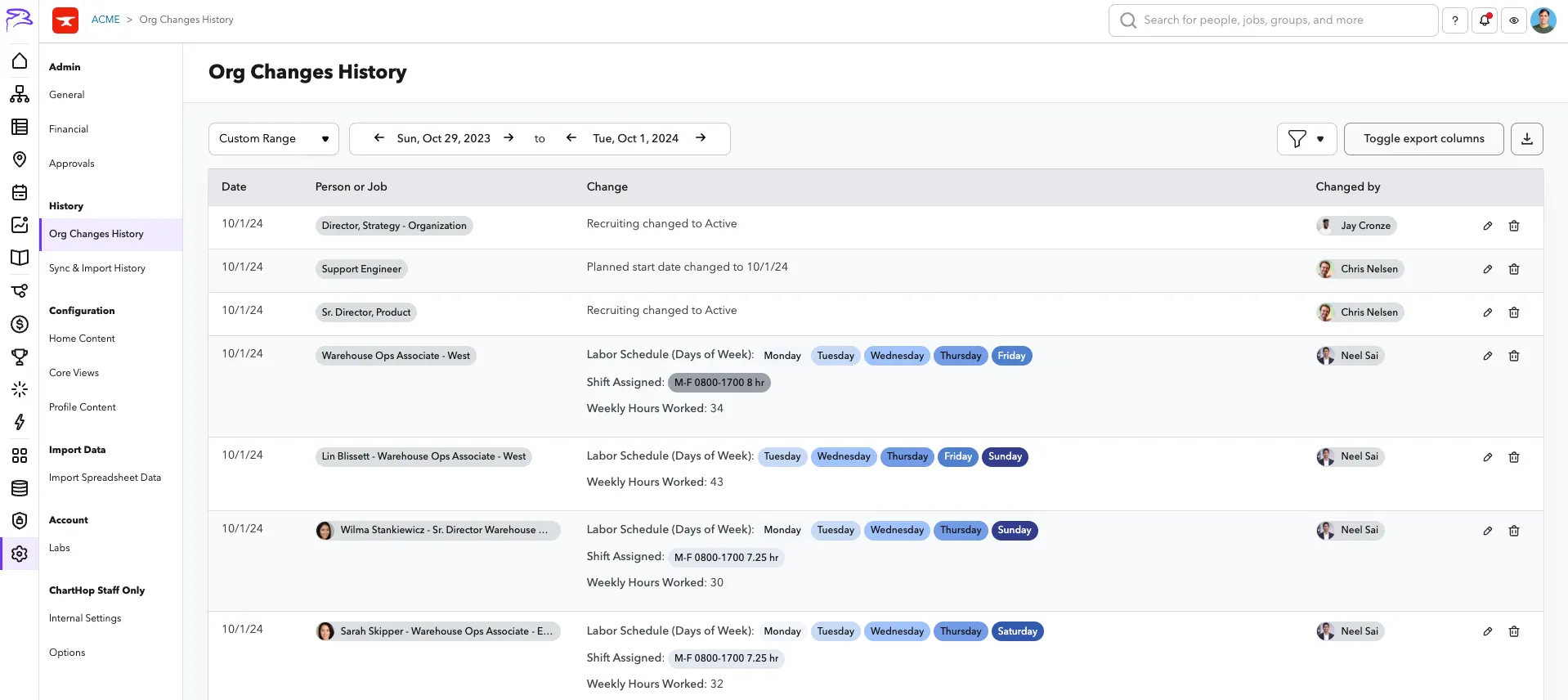1568x700 pixels.
Task: Open Approvals in admin sidebar
Action: point(72,164)
